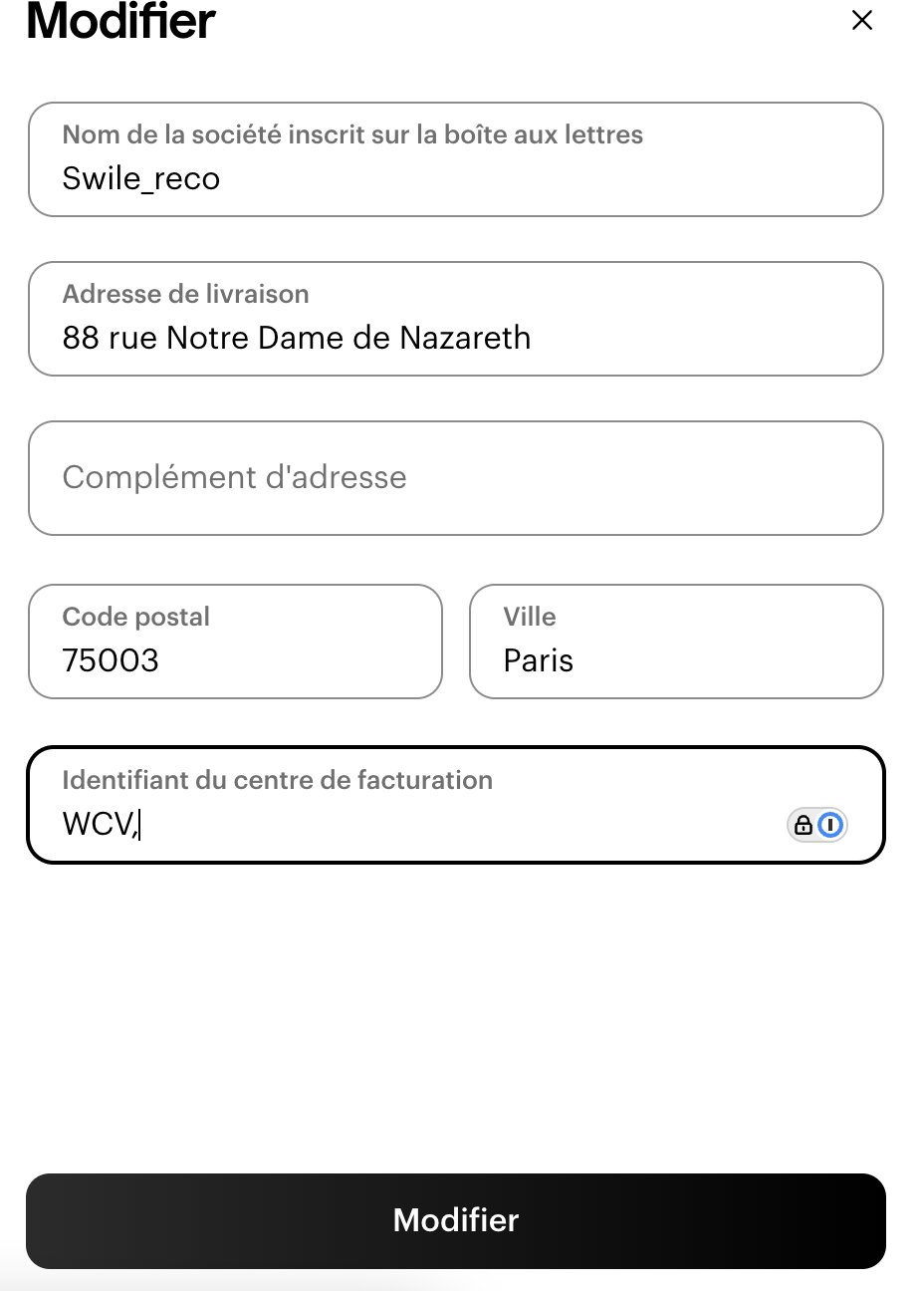Close the Modifier dialog with the X
The image size is (924, 1291).
tap(862, 20)
